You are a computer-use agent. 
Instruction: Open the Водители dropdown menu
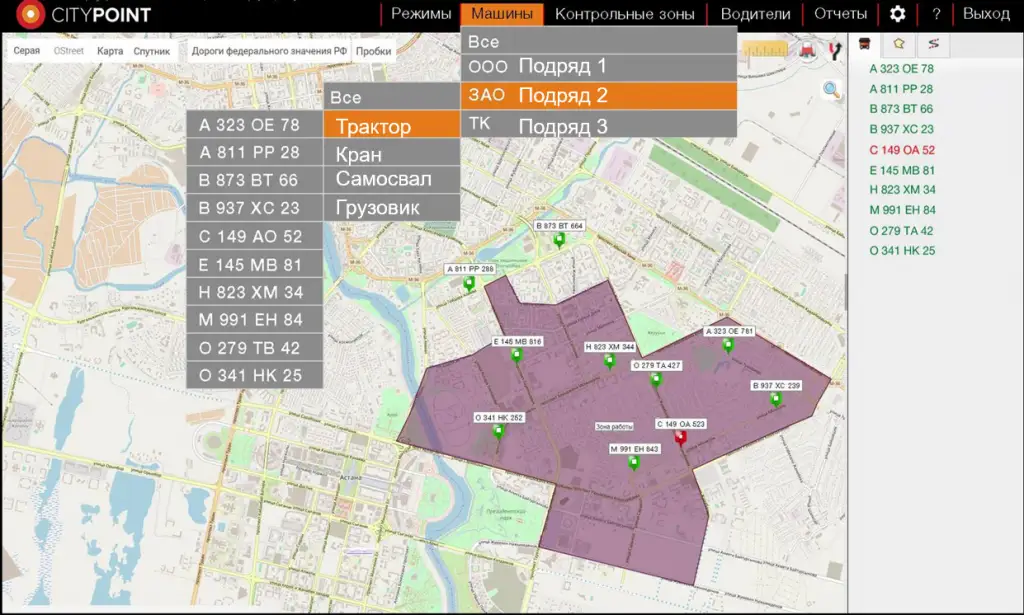point(755,14)
